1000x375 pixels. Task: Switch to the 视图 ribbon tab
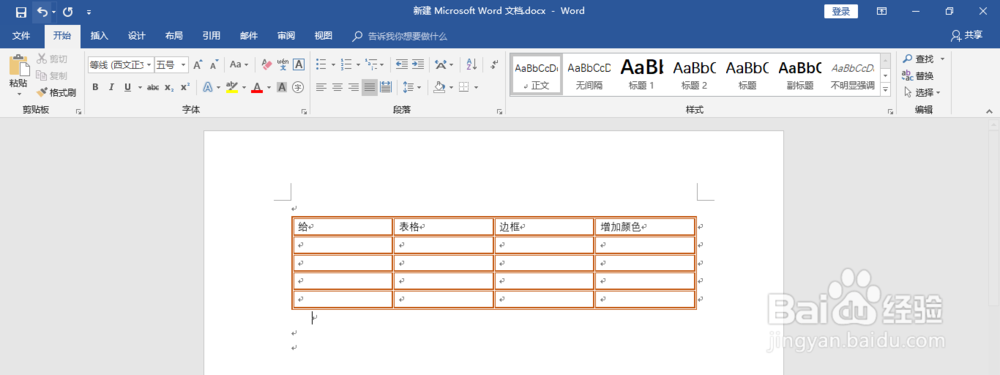pos(323,36)
